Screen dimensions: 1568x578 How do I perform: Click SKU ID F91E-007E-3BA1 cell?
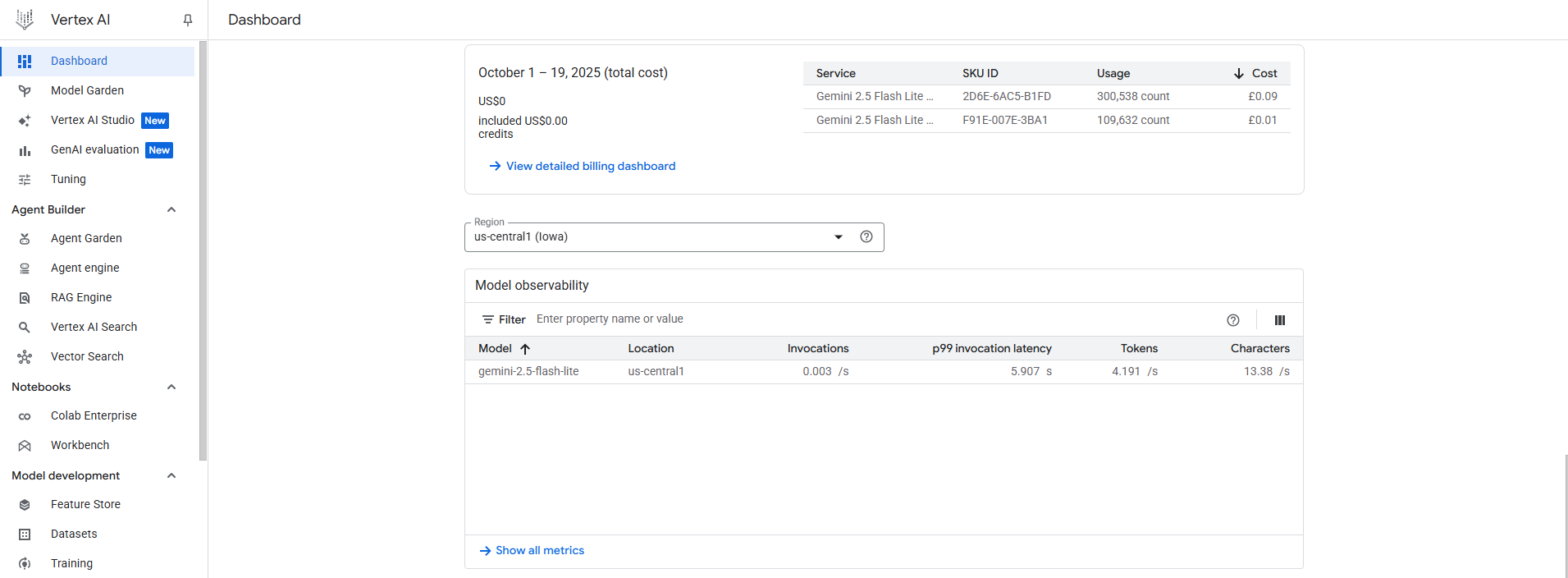tap(1005, 120)
